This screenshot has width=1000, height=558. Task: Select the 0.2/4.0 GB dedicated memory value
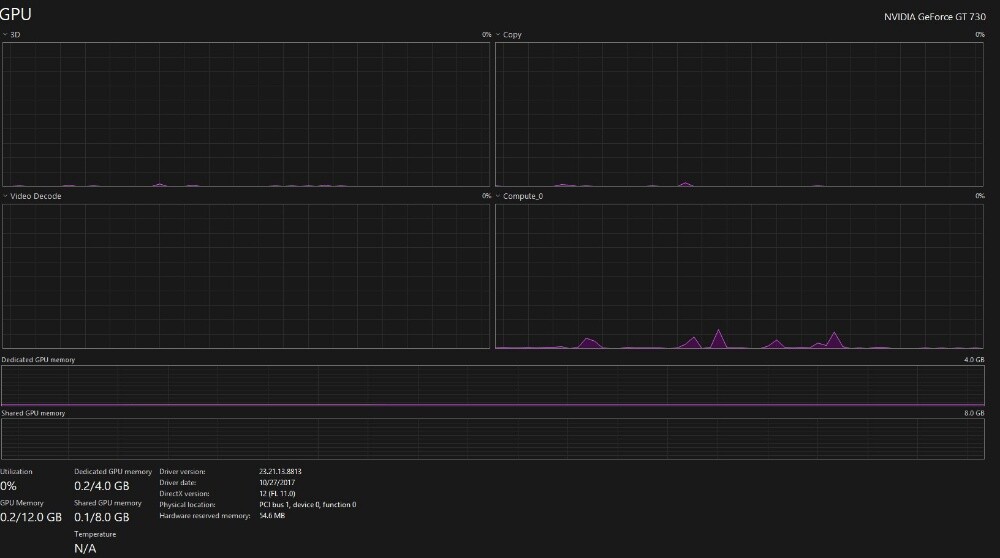coord(101,486)
